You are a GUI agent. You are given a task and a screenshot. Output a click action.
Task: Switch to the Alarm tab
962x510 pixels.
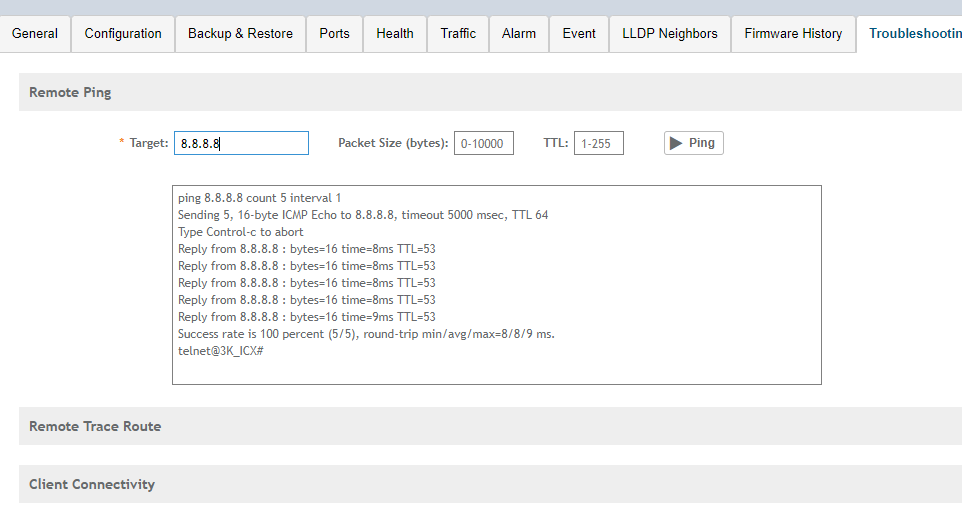point(519,34)
